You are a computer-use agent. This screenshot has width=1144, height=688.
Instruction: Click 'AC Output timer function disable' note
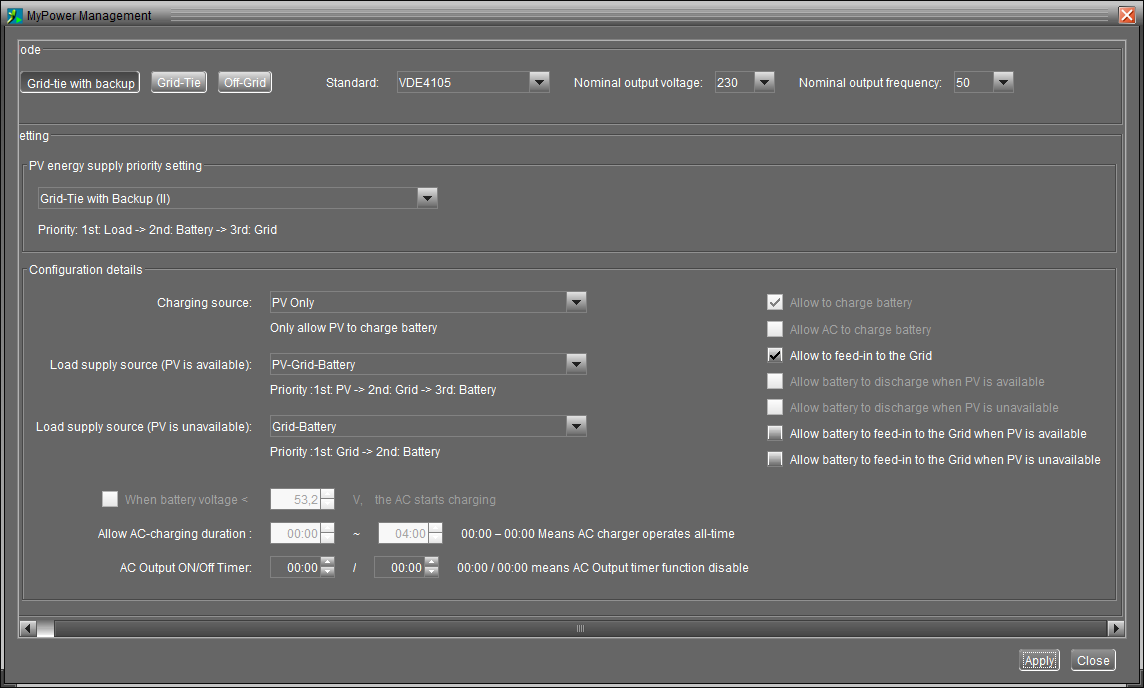point(603,568)
